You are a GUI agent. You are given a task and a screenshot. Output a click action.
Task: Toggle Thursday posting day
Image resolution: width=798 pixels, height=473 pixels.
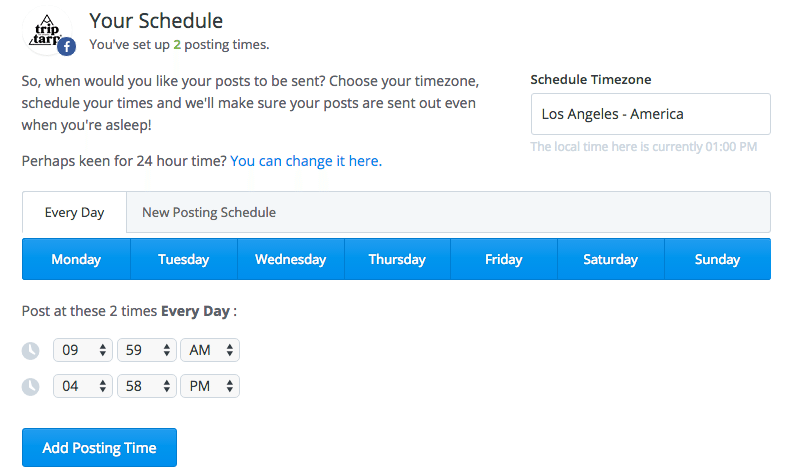[x=397, y=259]
